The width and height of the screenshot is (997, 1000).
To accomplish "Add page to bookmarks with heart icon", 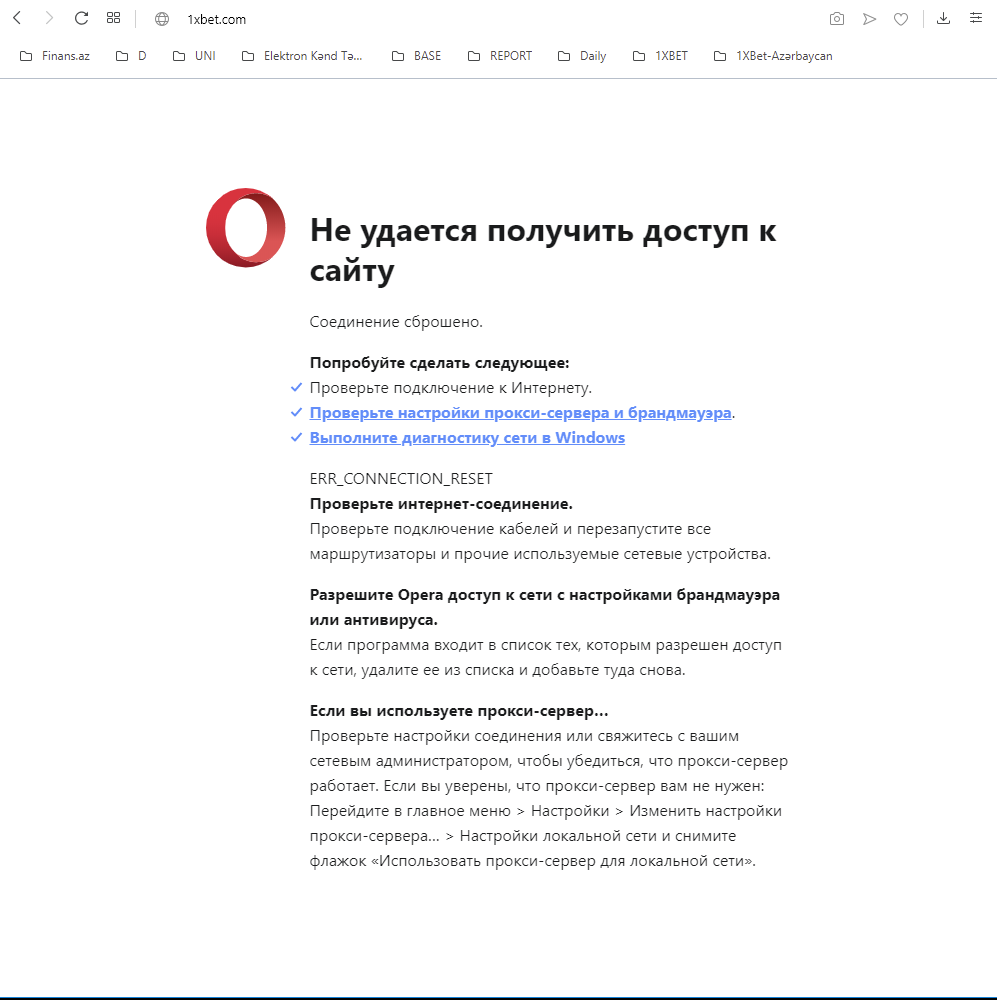I will pyautogui.click(x=901, y=19).
